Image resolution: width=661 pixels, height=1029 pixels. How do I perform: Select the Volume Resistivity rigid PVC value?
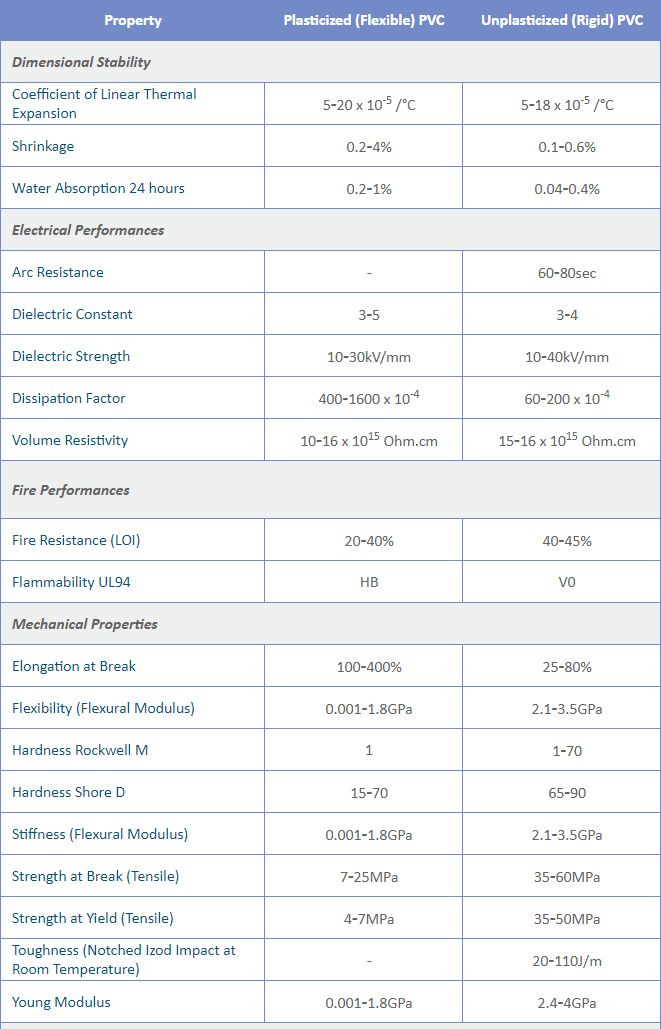(567, 440)
